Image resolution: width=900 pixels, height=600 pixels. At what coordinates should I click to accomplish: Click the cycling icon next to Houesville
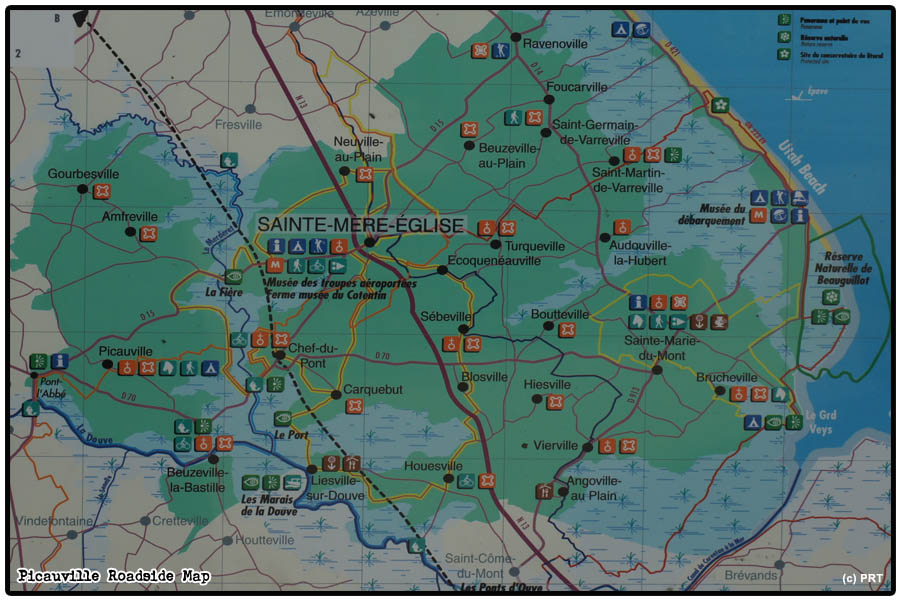pyautogui.click(x=466, y=481)
